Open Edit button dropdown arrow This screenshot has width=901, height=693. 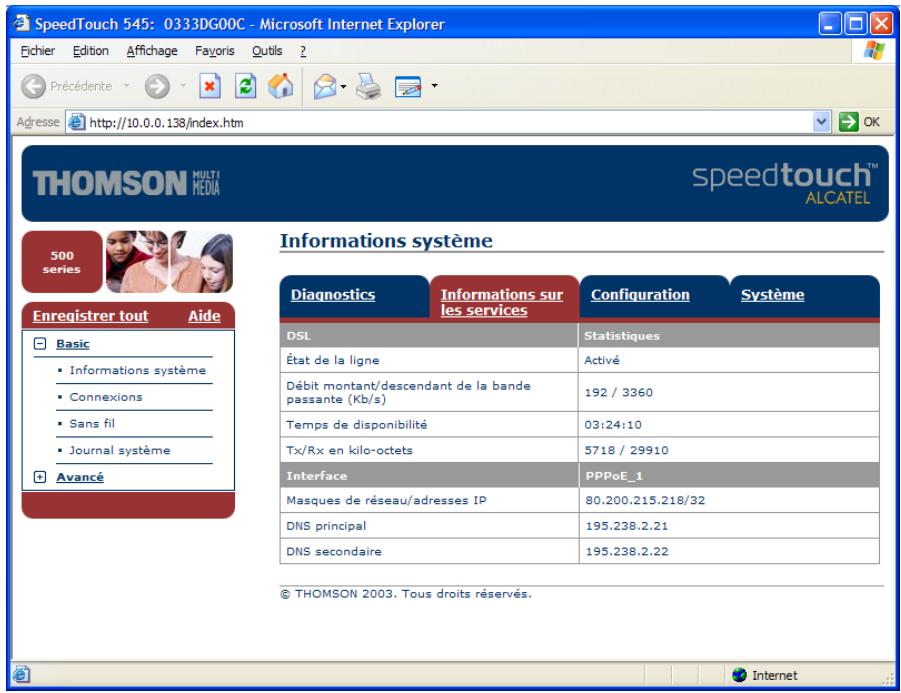click(434, 86)
